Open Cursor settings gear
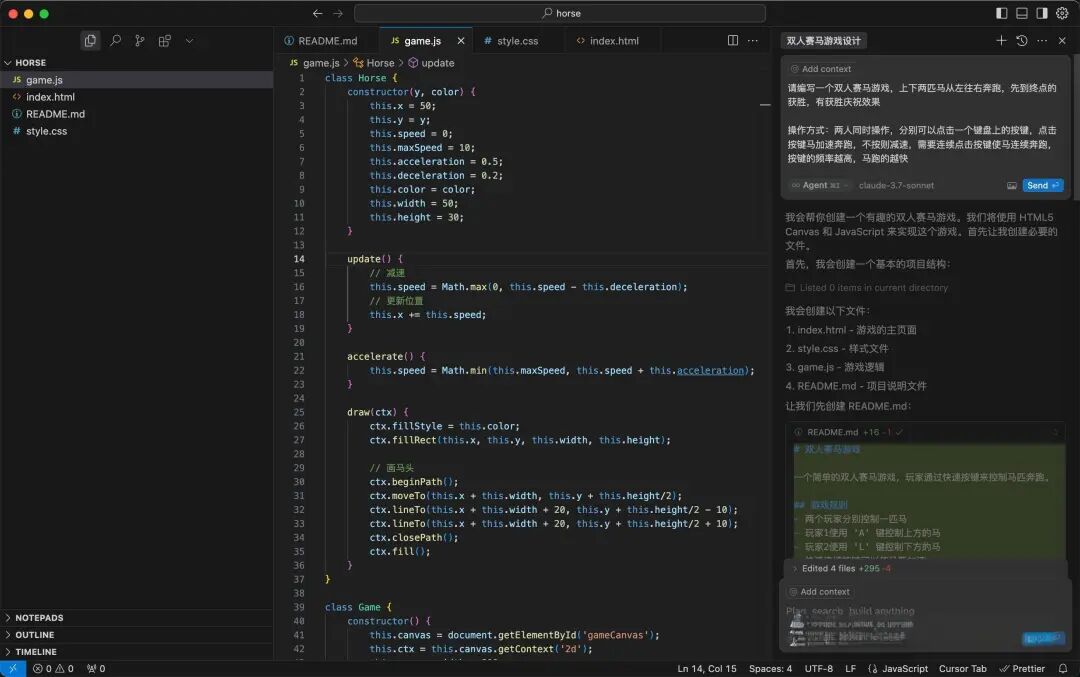 tap(1062, 13)
